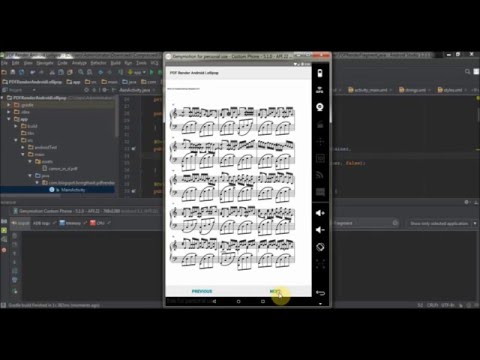Open the Code menu
480x360 pixels.
point(62,63)
